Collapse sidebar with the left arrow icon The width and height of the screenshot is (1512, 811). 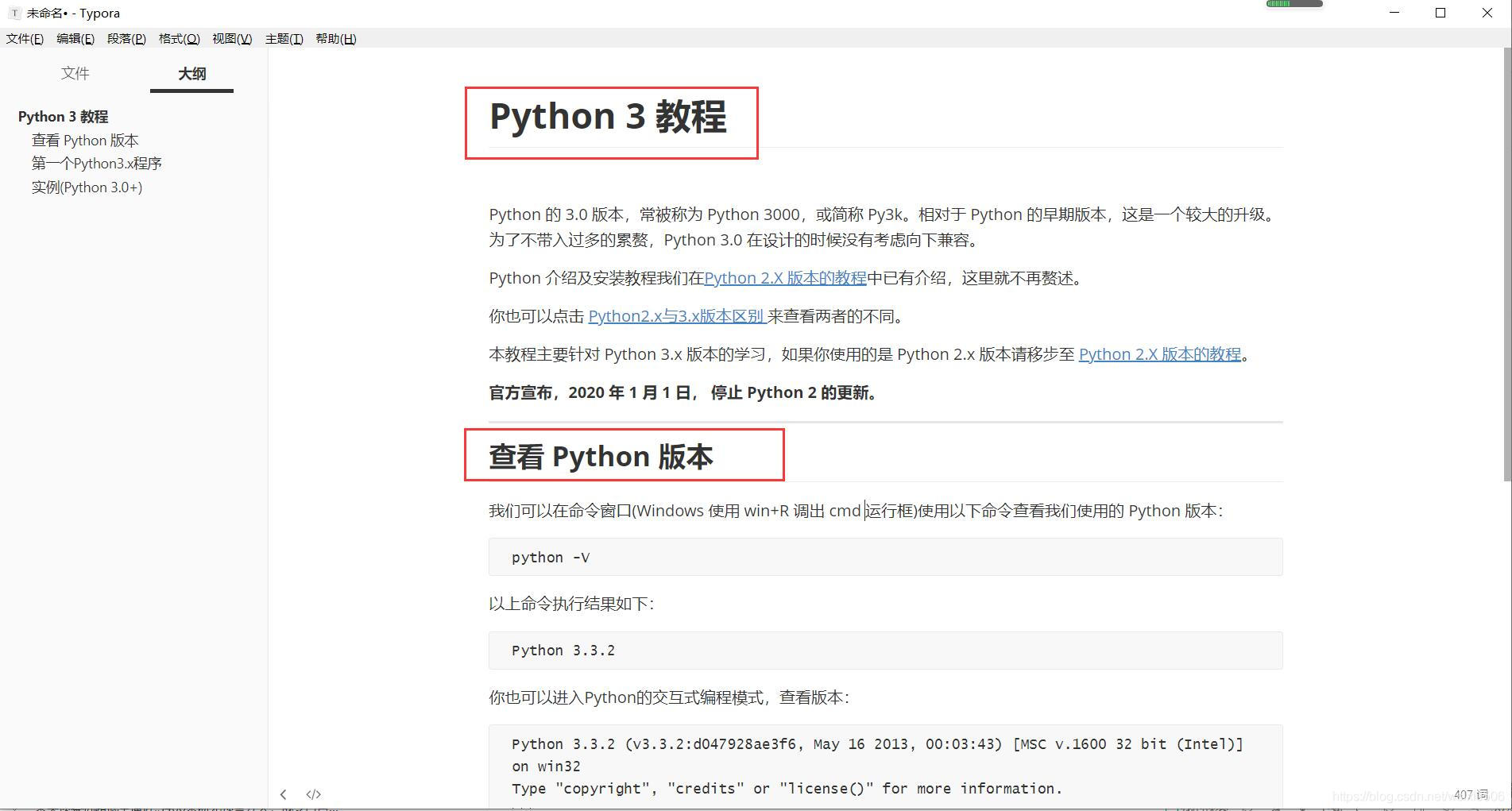pos(284,794)
